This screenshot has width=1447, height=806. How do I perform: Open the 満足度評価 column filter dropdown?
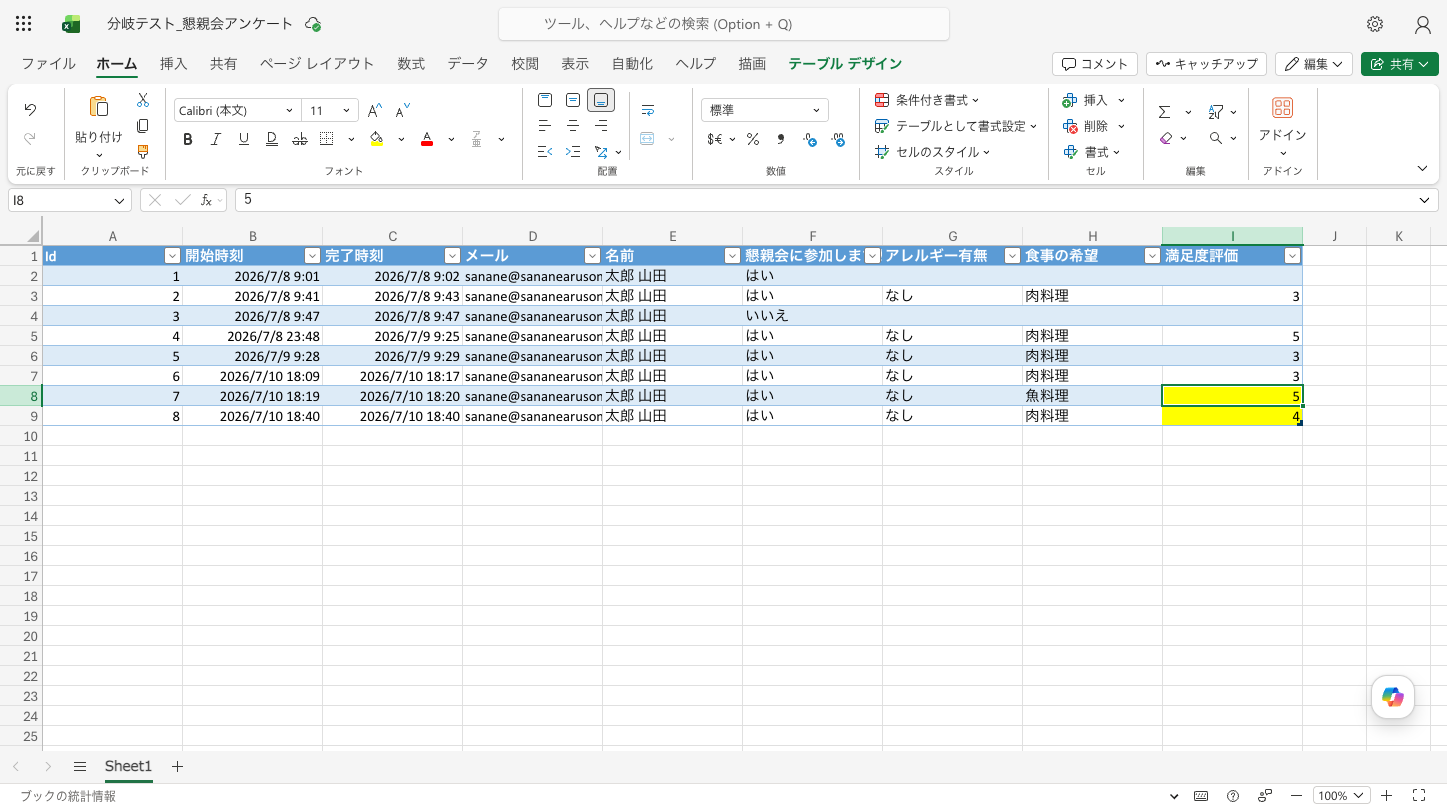tap(1292, 256)
